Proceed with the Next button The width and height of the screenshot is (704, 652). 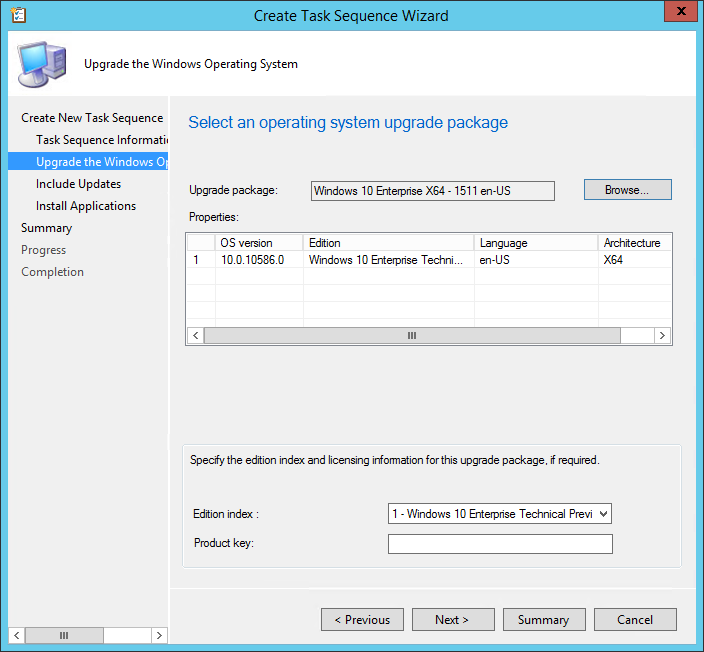tap(453, 620)
